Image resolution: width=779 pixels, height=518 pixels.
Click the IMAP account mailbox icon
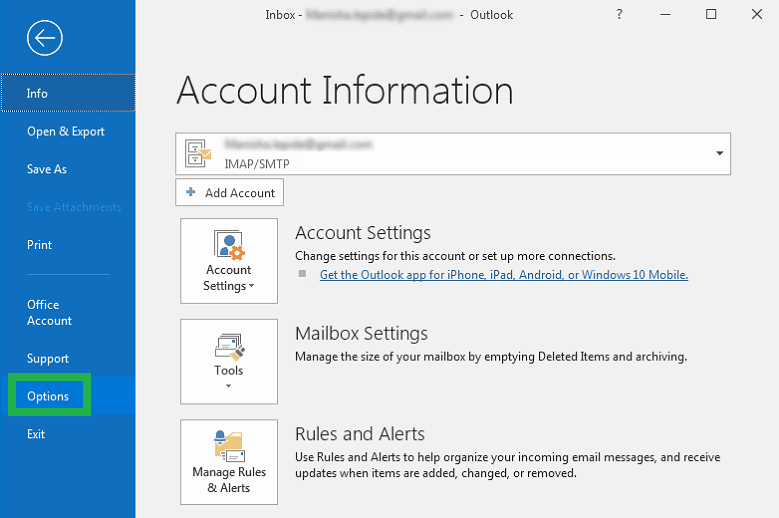click(198, 153)
